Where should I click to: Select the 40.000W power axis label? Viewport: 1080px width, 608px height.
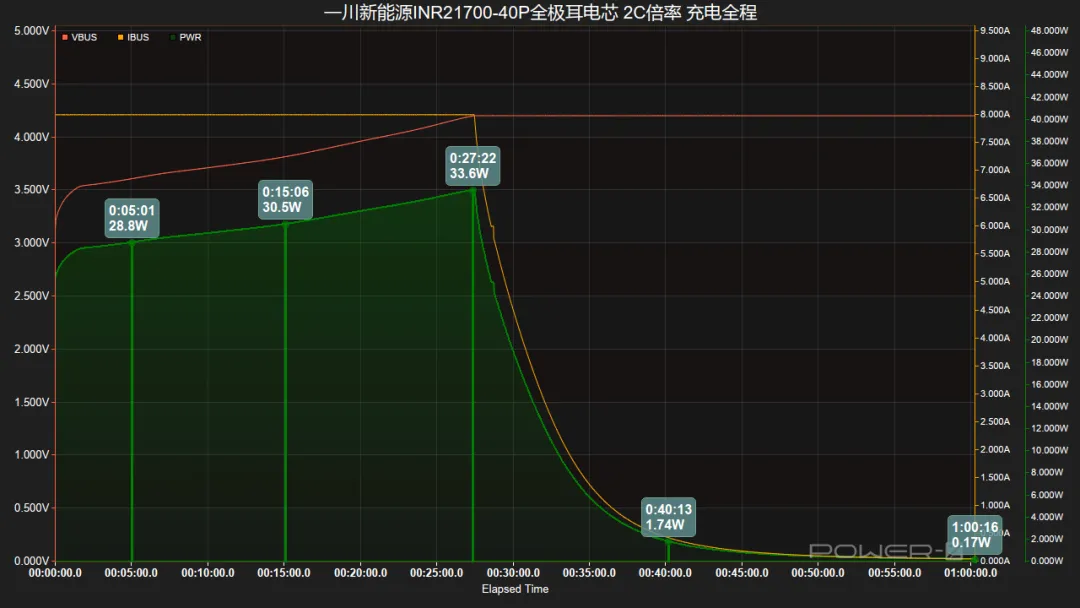tap(1050, 119)
